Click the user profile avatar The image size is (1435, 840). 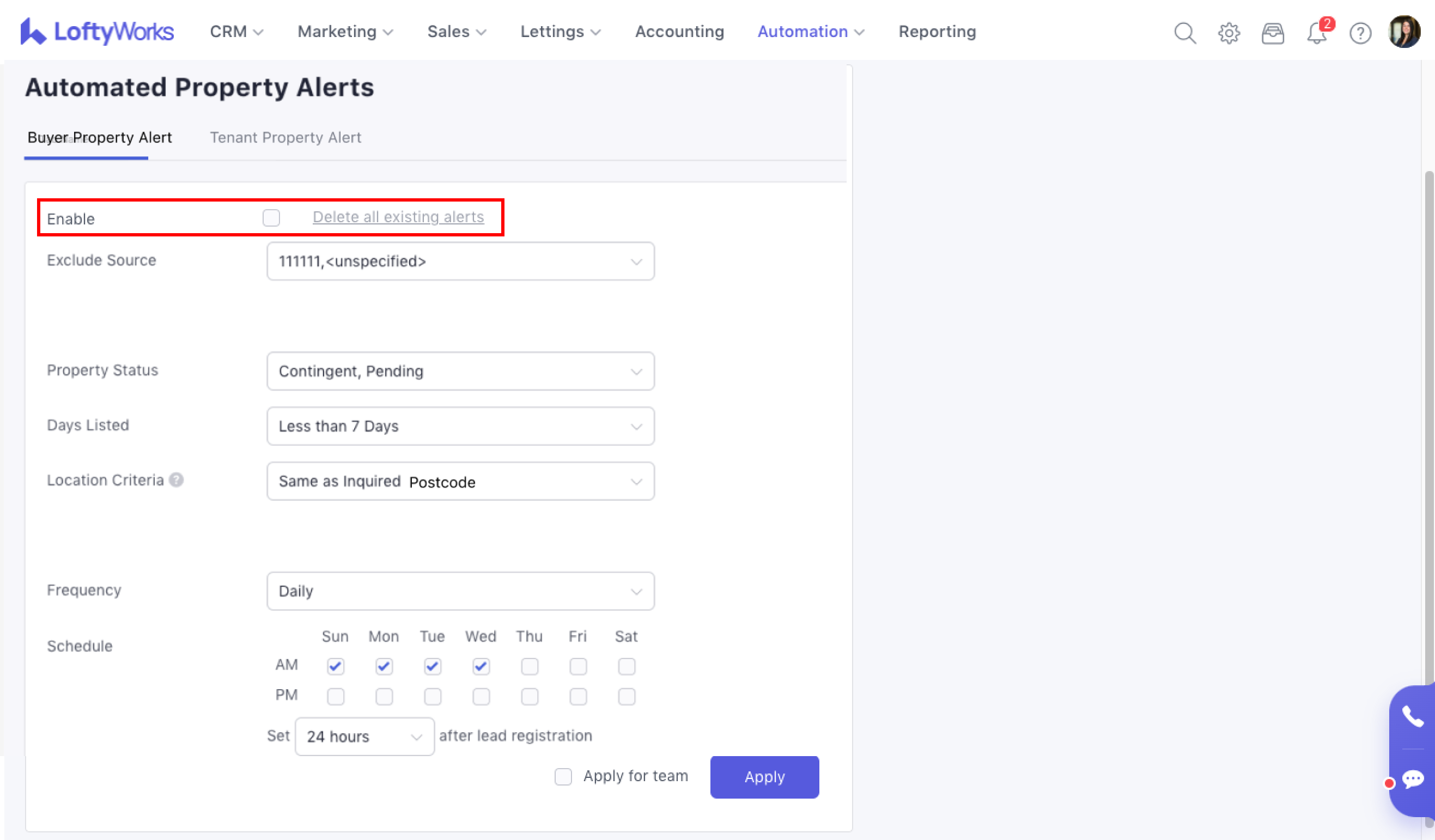(x=1404, y=32)
